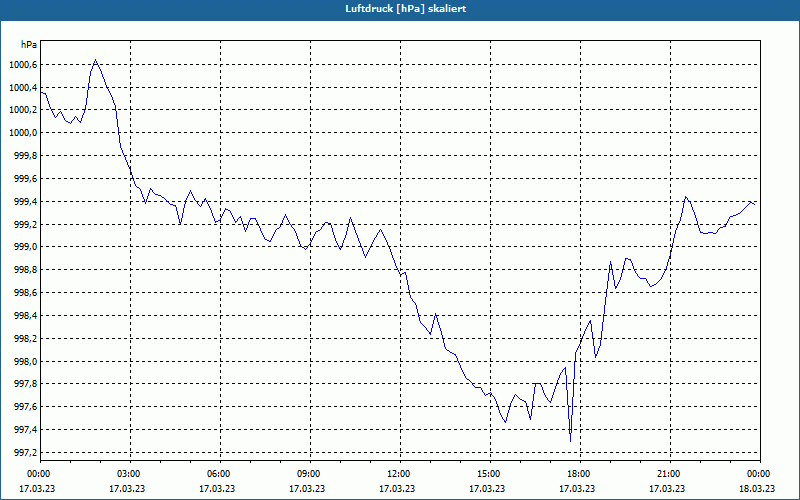
Task: Select the 997,6 pressure value
Action: (x=26, y=407)
